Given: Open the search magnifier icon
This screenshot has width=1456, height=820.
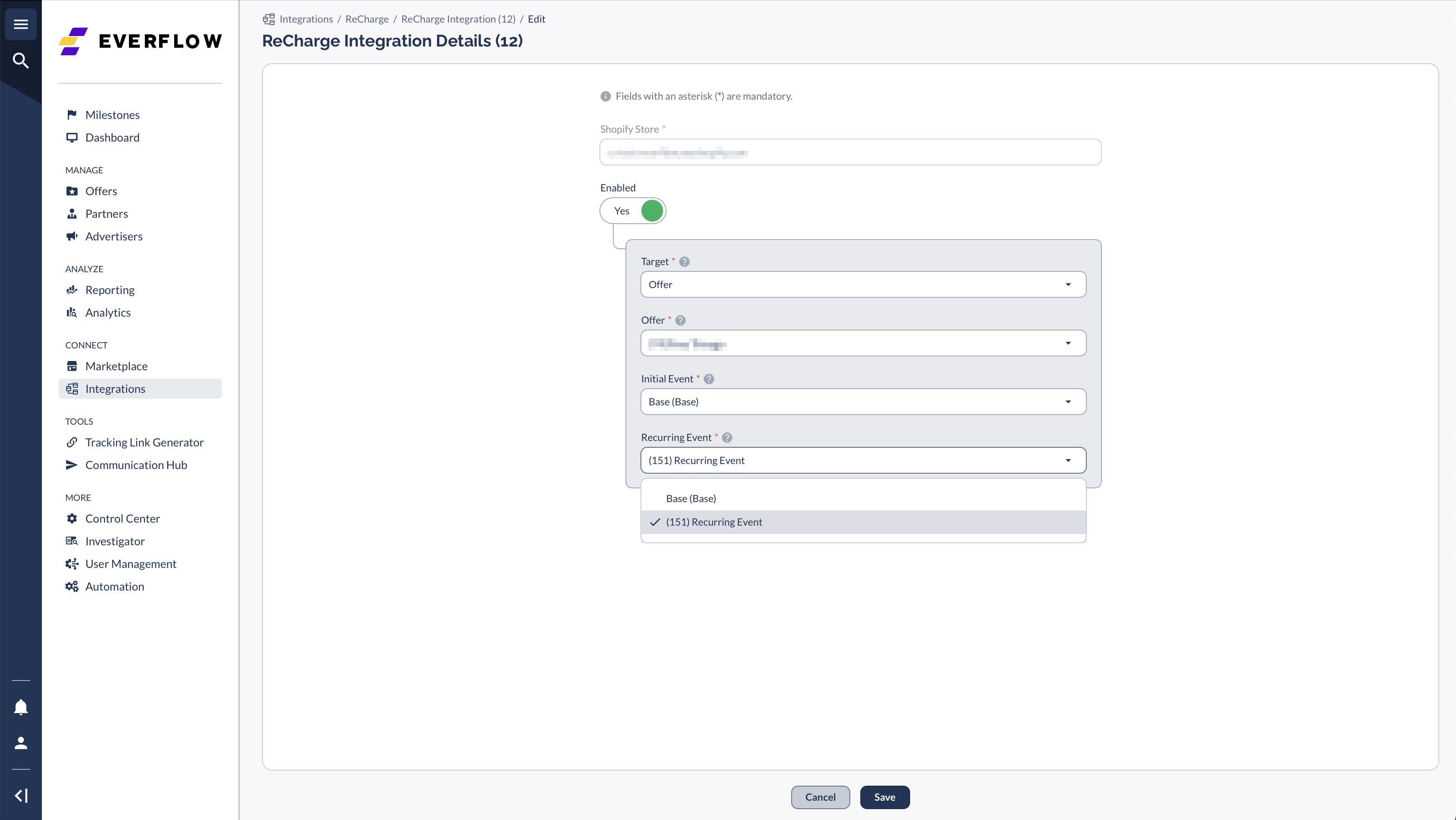Looking at the screenshot, I should coord(21,60).
